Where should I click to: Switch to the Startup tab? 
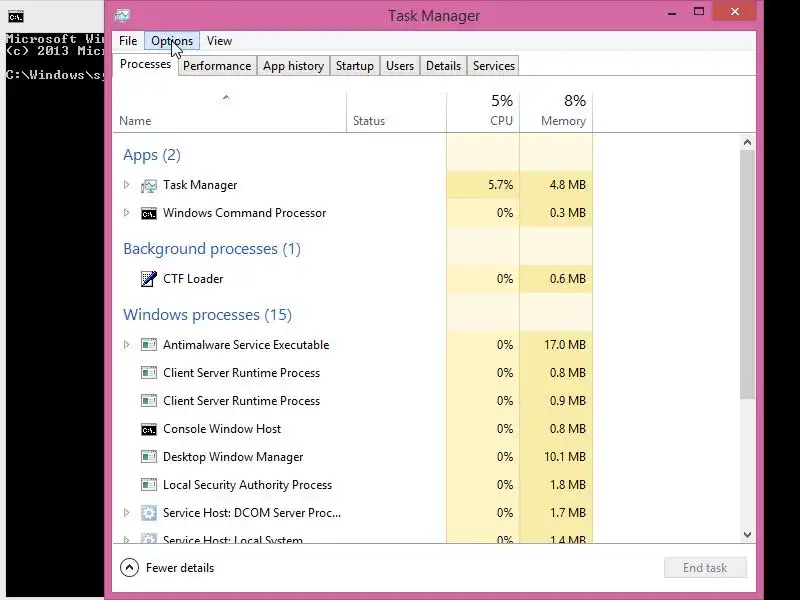point(355,66)
